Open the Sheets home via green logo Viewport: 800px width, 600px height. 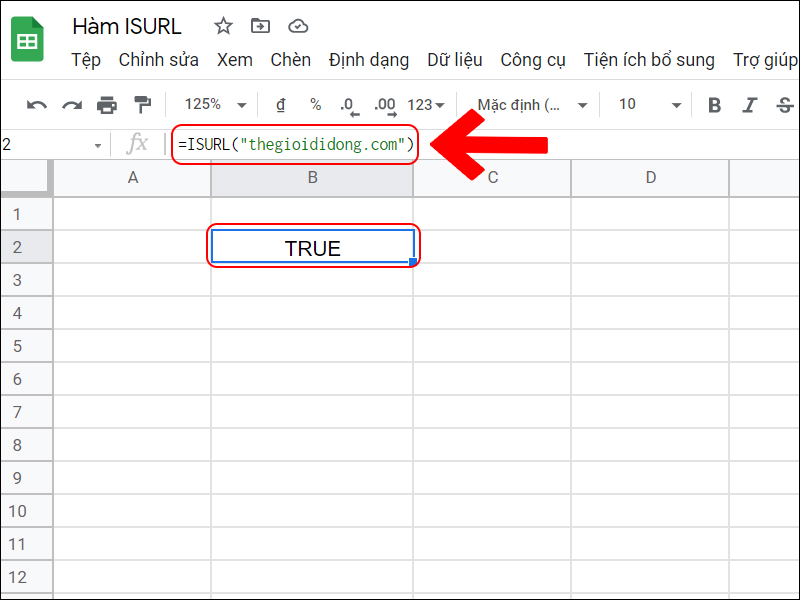point(26,39)
